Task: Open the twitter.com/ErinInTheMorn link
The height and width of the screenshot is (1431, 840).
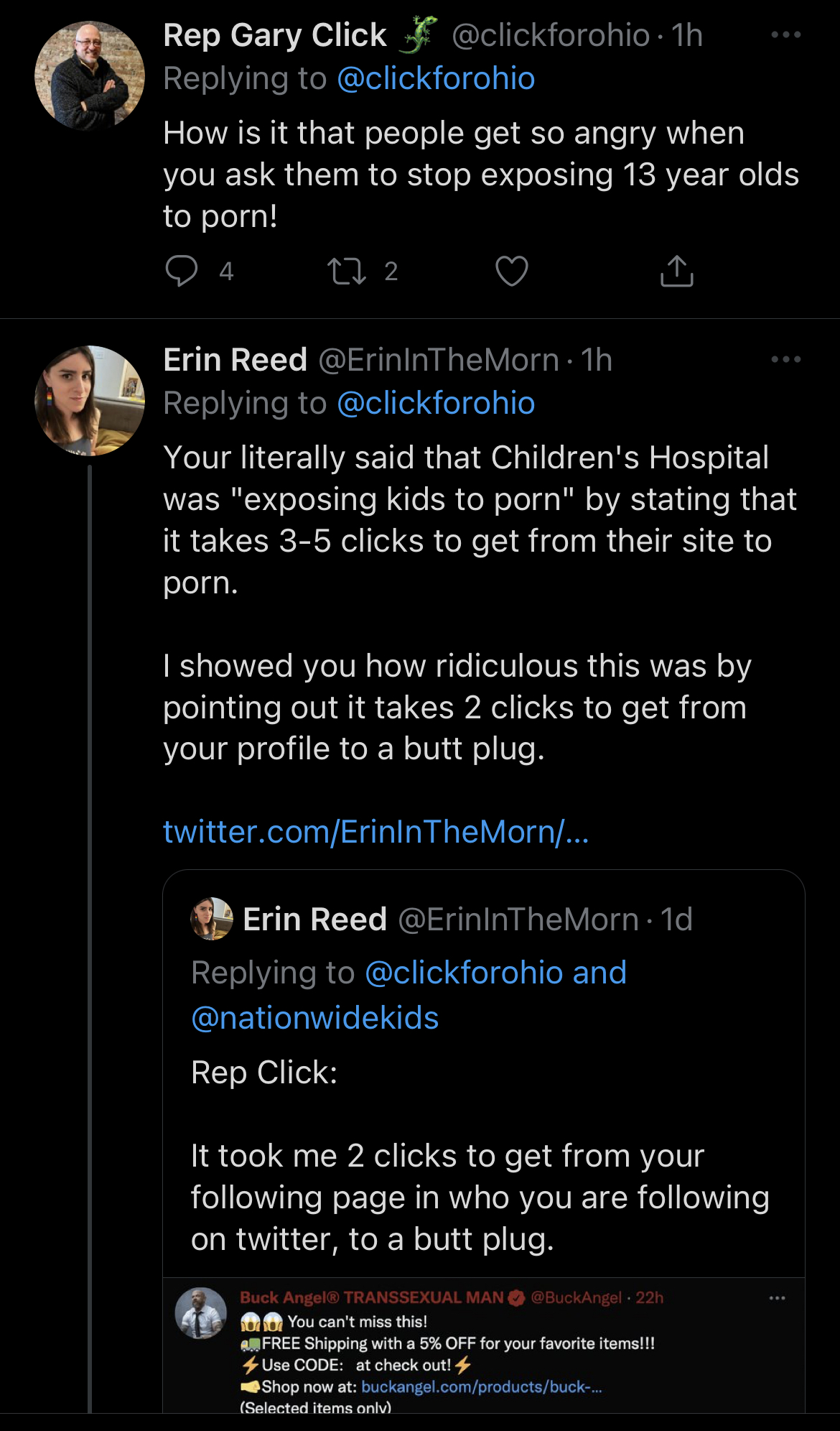Action: point(375,832)
